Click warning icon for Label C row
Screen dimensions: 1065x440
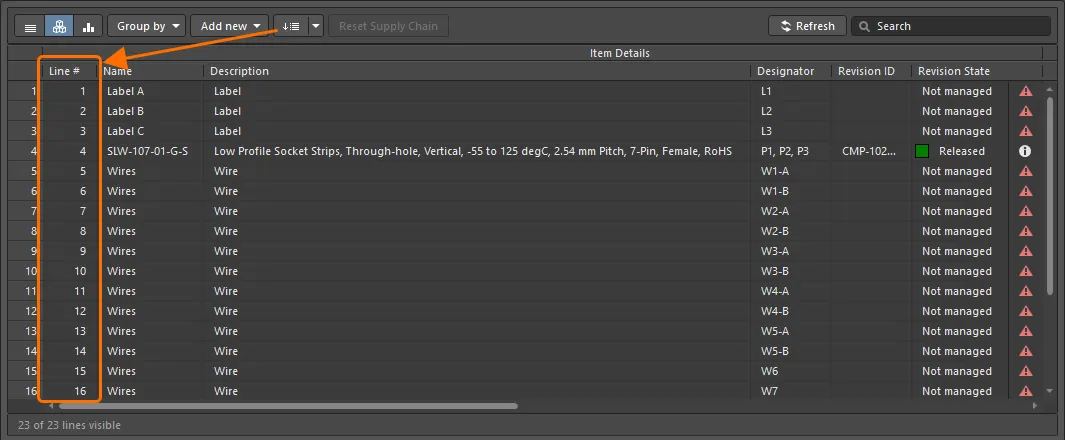pyautogui.click(x=1026, y=131)
